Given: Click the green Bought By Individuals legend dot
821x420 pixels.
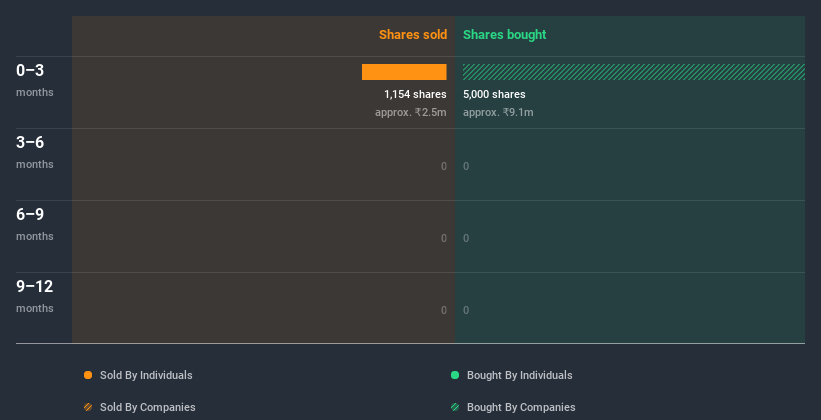Looking at the screenshot, I should [x=455, y=375].
